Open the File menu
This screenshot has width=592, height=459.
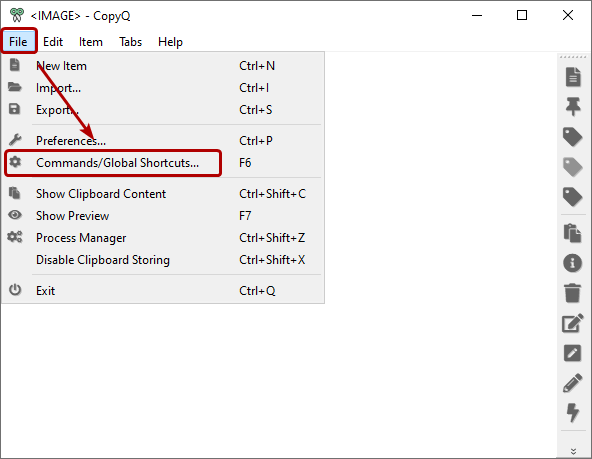tap(18, 42)
